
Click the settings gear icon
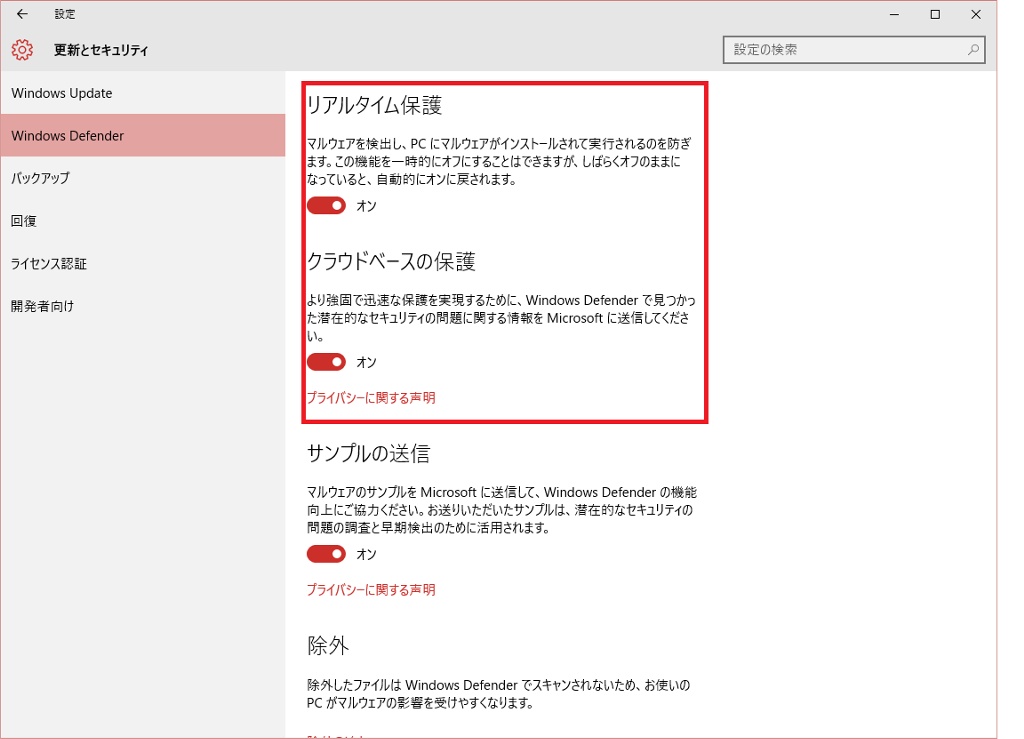[x=22, y=50]
